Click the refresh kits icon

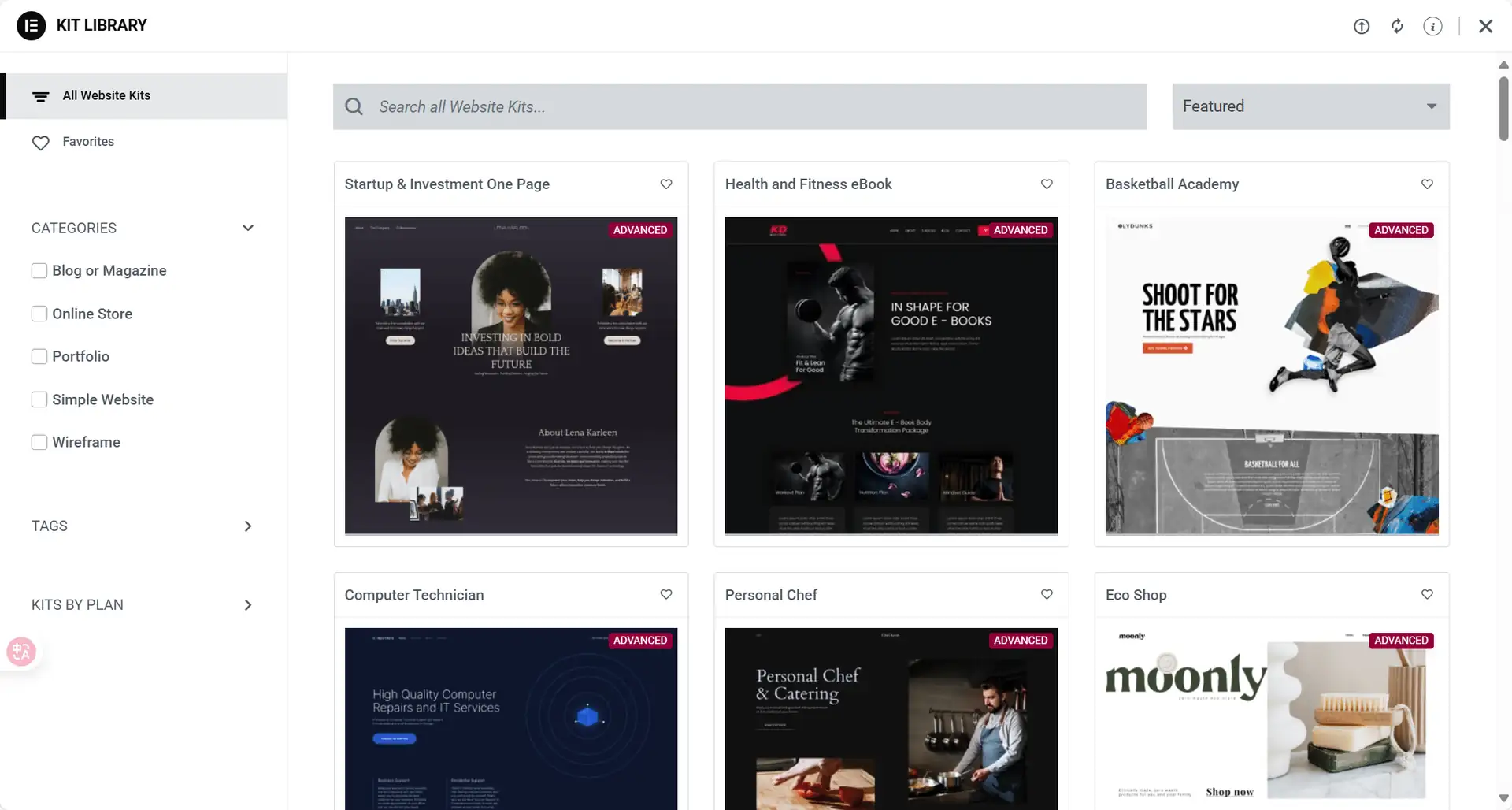(x=1397, y=26)
